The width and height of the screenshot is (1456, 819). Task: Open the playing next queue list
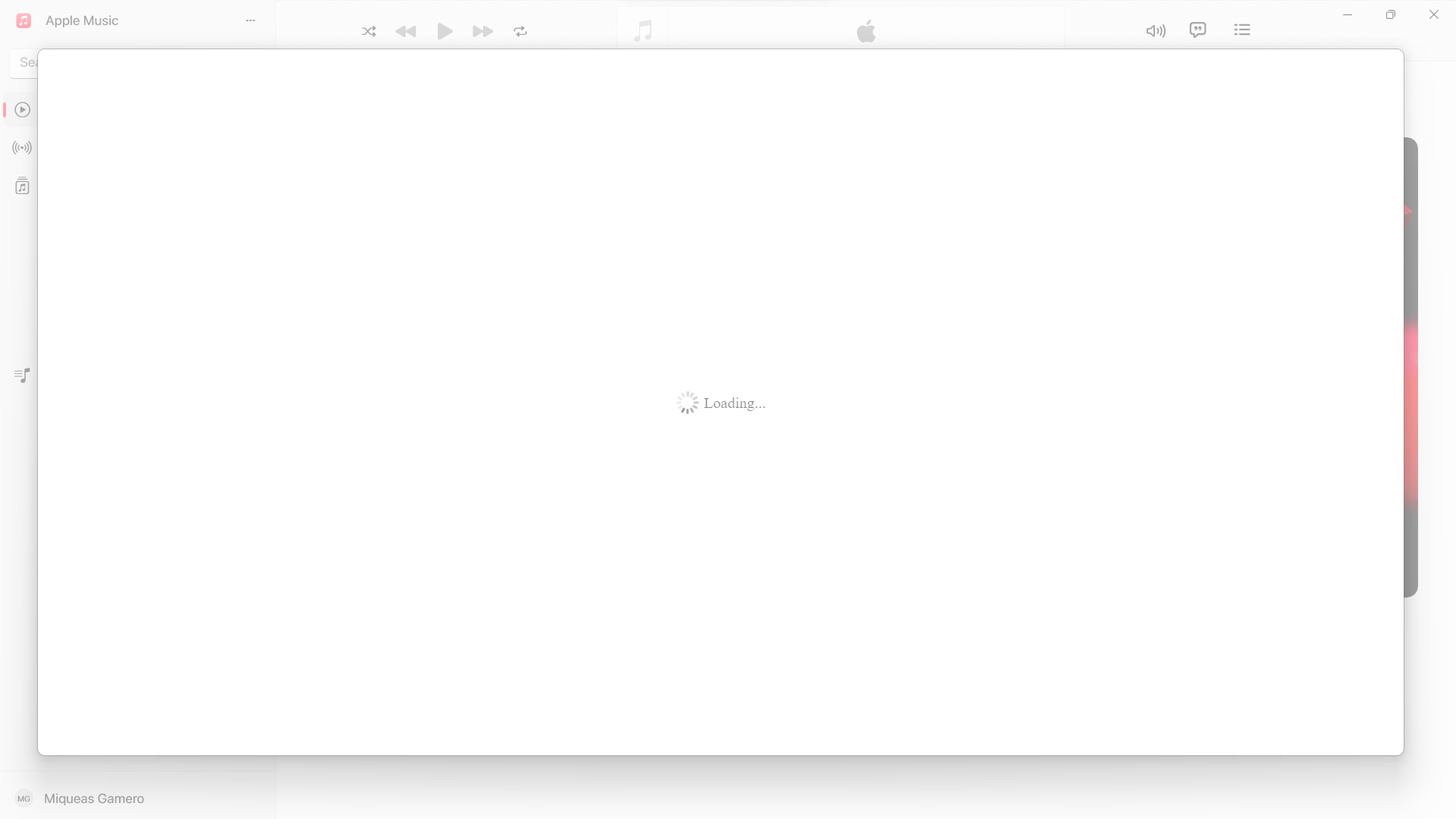(x=1241, y=30)
